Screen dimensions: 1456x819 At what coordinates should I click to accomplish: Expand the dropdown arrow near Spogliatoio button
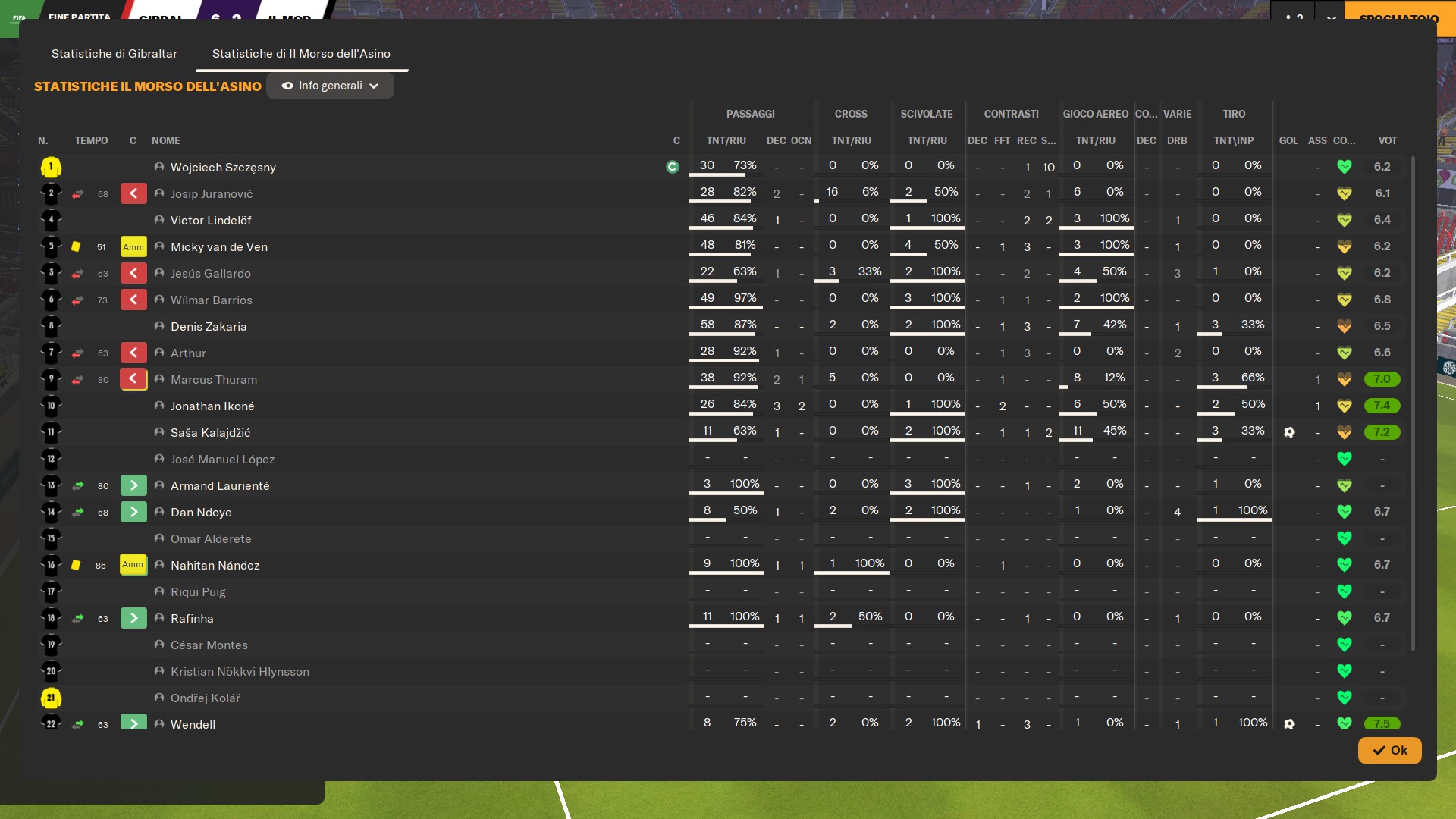pyautogui.click(x=1331, y=17)
